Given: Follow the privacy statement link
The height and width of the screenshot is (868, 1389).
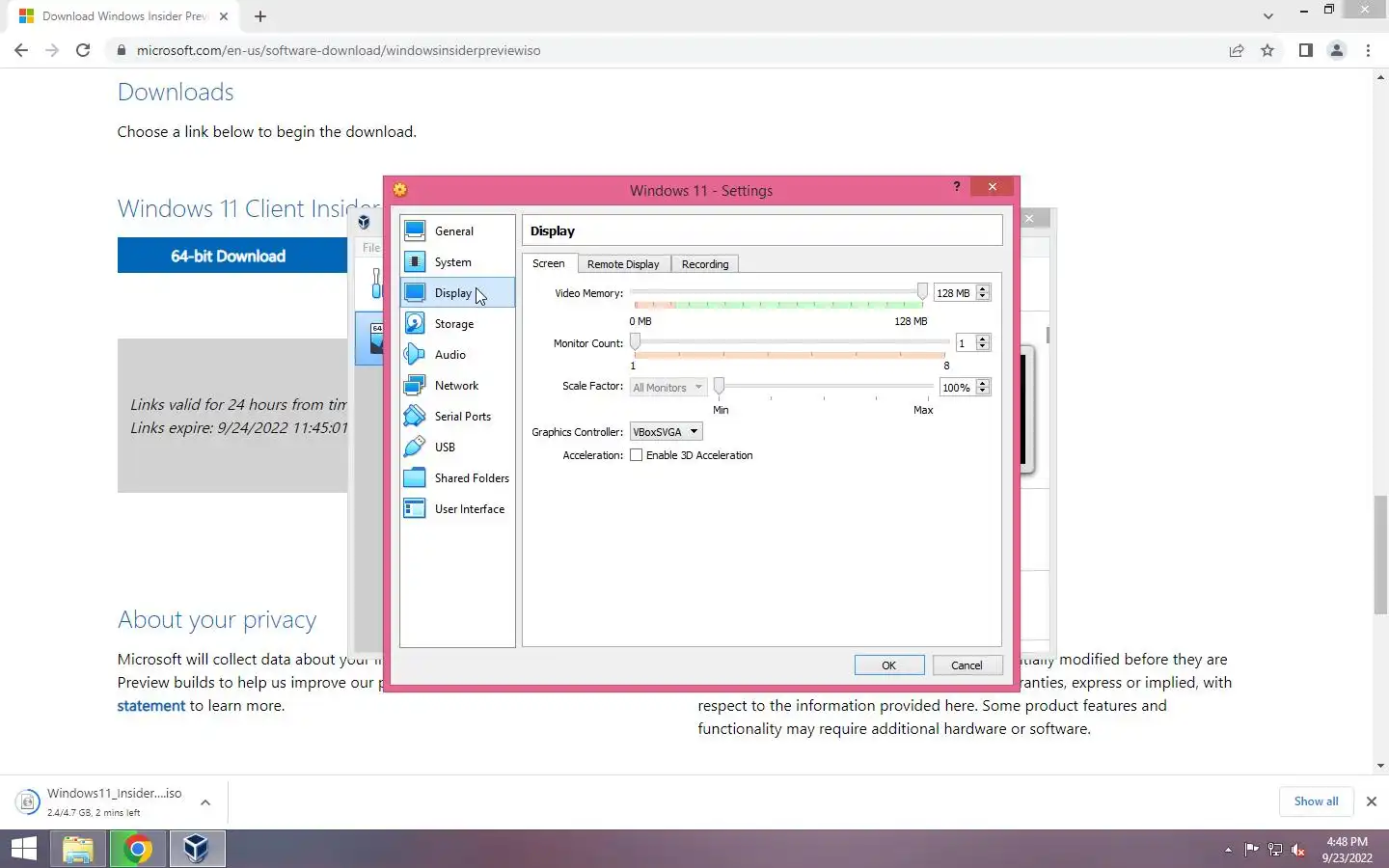Looking at the screenshot, I should [x=151, y=706].
